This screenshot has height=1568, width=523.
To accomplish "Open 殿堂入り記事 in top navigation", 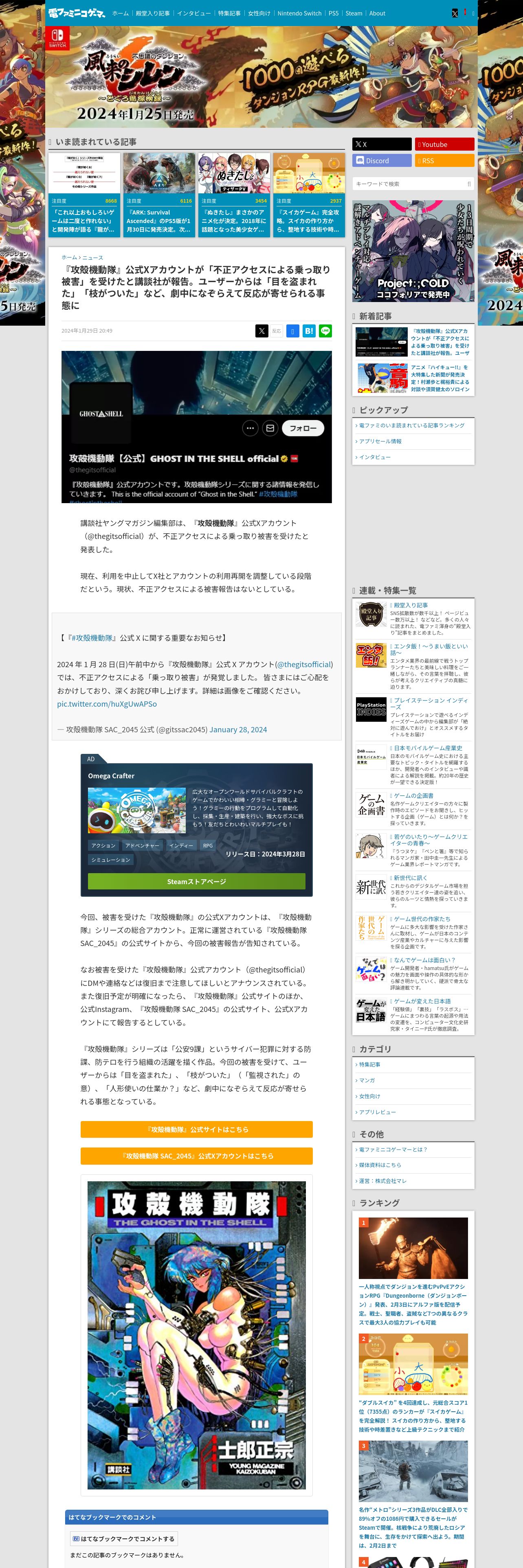I will [x=153, y=13].
